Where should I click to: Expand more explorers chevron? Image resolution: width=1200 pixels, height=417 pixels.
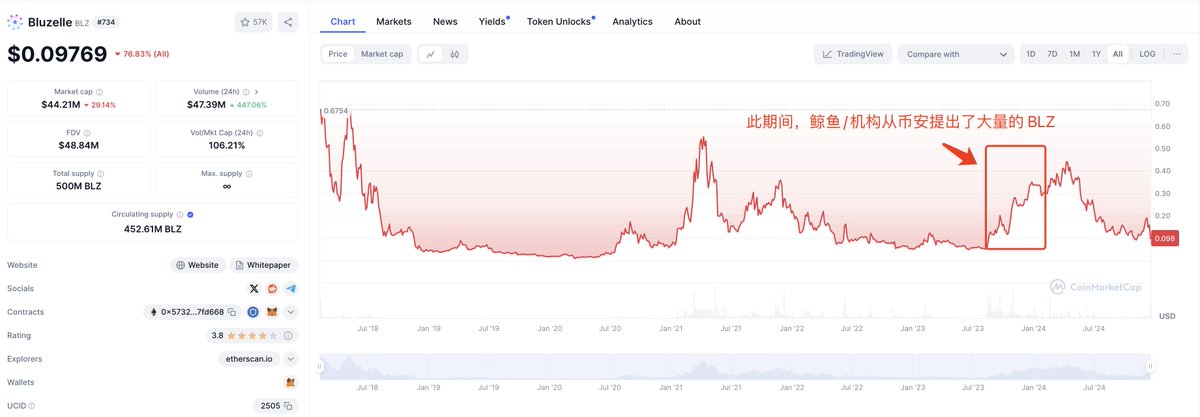[291, 358]
